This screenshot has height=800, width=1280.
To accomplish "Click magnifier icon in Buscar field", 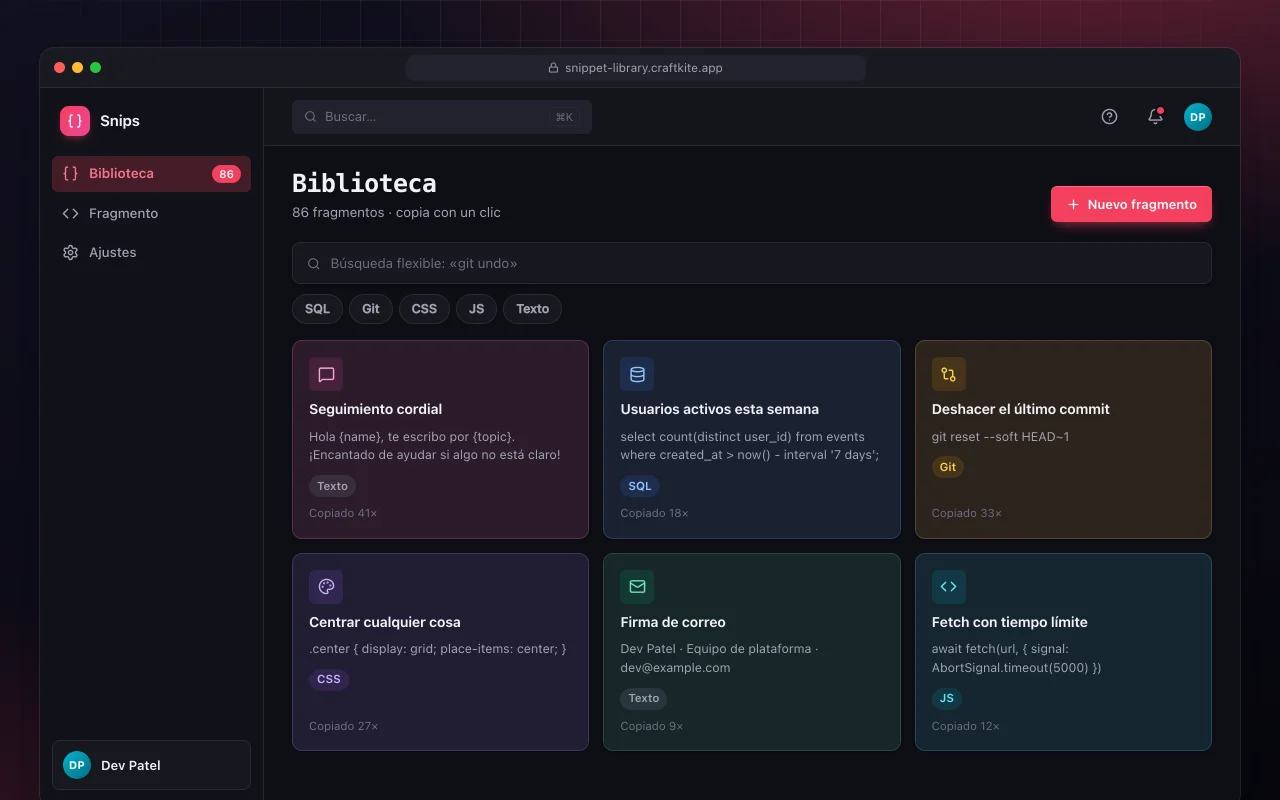I will pos(311,117).
